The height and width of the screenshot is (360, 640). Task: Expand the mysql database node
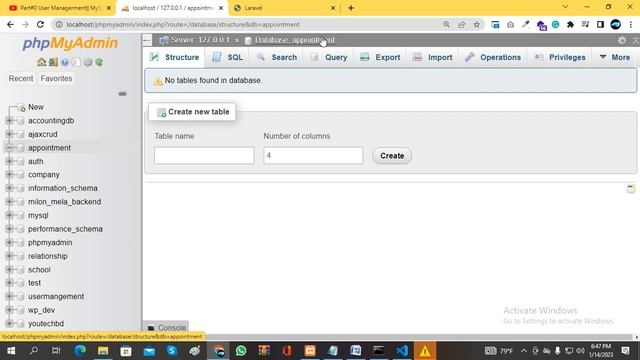pos(9,215)
